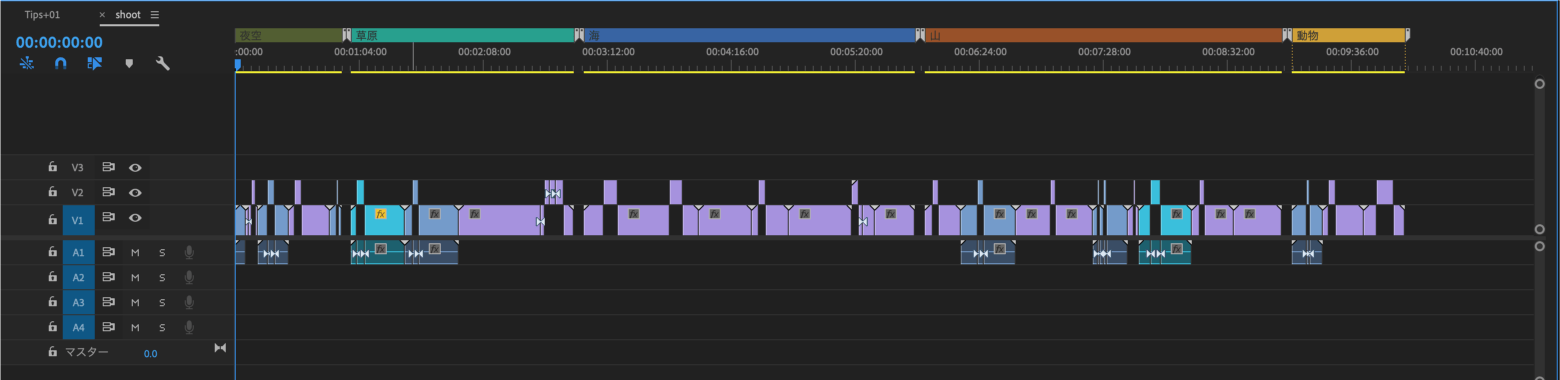Click the master volume value 0.0
The height and width of the screenshot is (380, 1560).
click(x=150, y=353)
